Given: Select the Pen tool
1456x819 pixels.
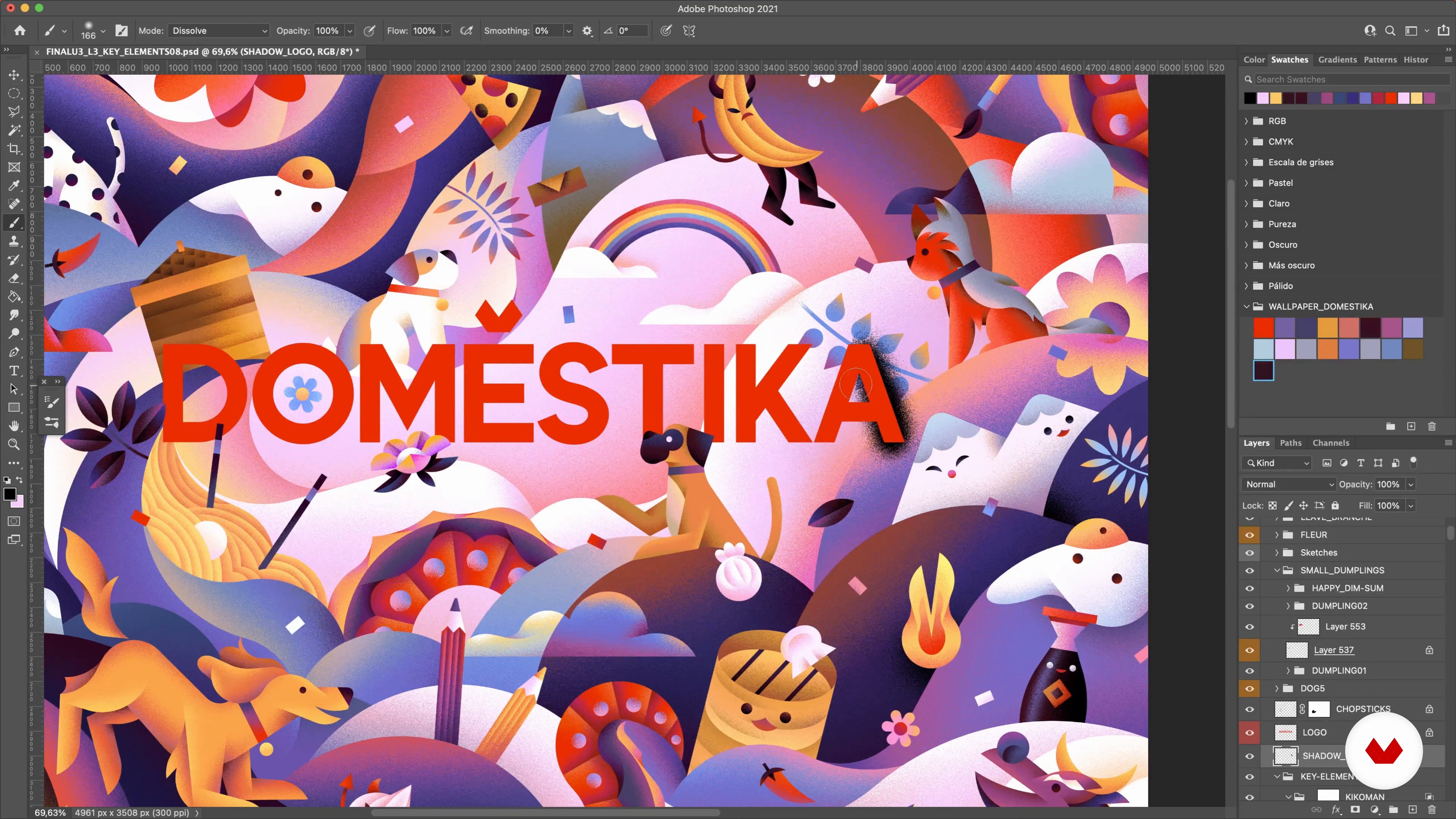Looking at the screenshot, I should coord(14,352).
